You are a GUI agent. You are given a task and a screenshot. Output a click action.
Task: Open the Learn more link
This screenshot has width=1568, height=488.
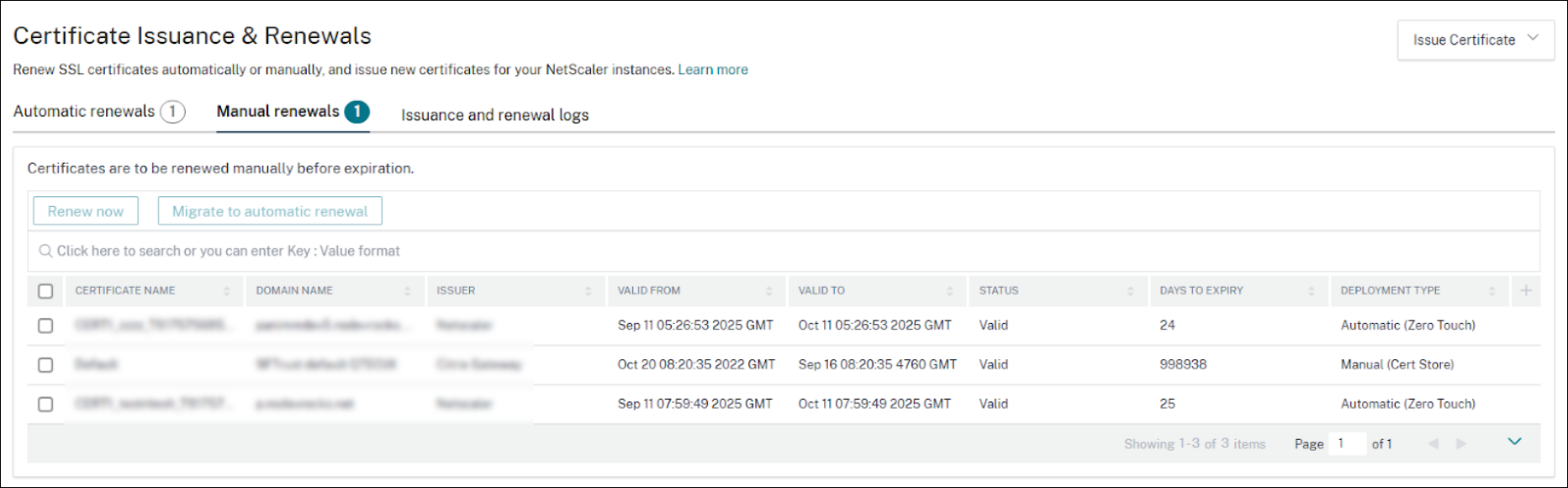pyautogui.click(x=713, y=70)
